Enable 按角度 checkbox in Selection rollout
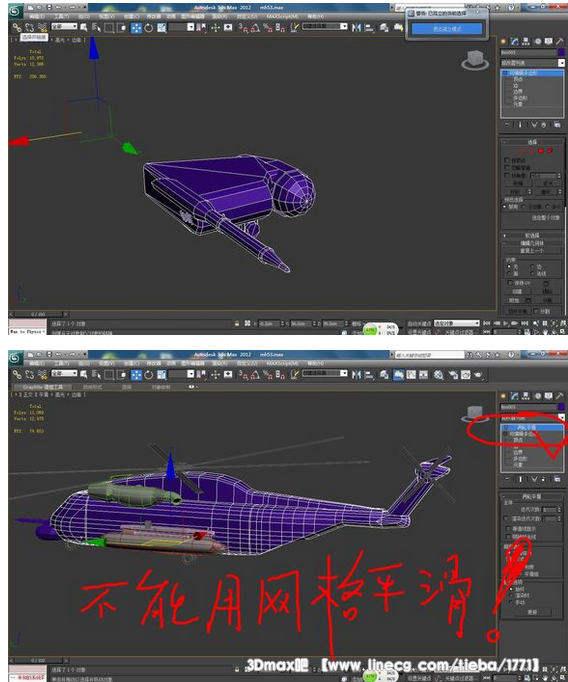The width and height of the screenshot is (568, 682). [507, 175]
